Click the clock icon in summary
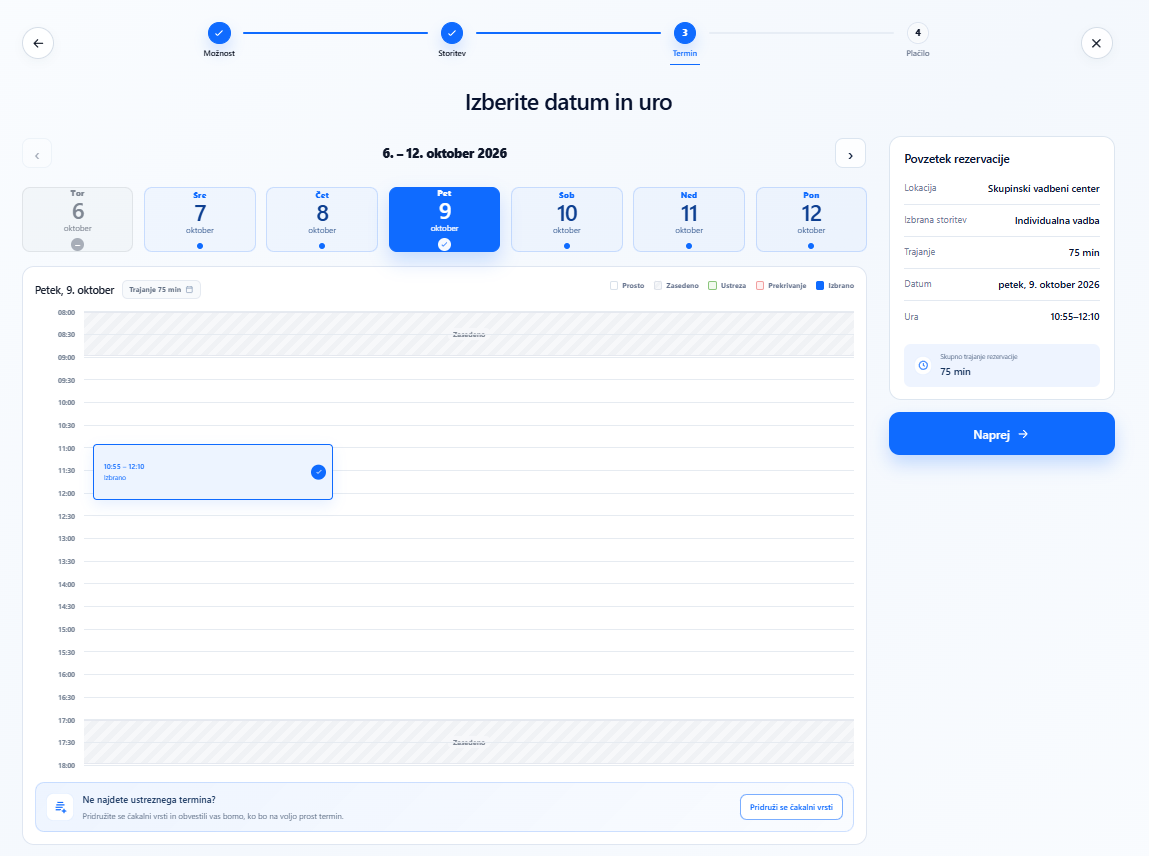 (x=923, y=365)
